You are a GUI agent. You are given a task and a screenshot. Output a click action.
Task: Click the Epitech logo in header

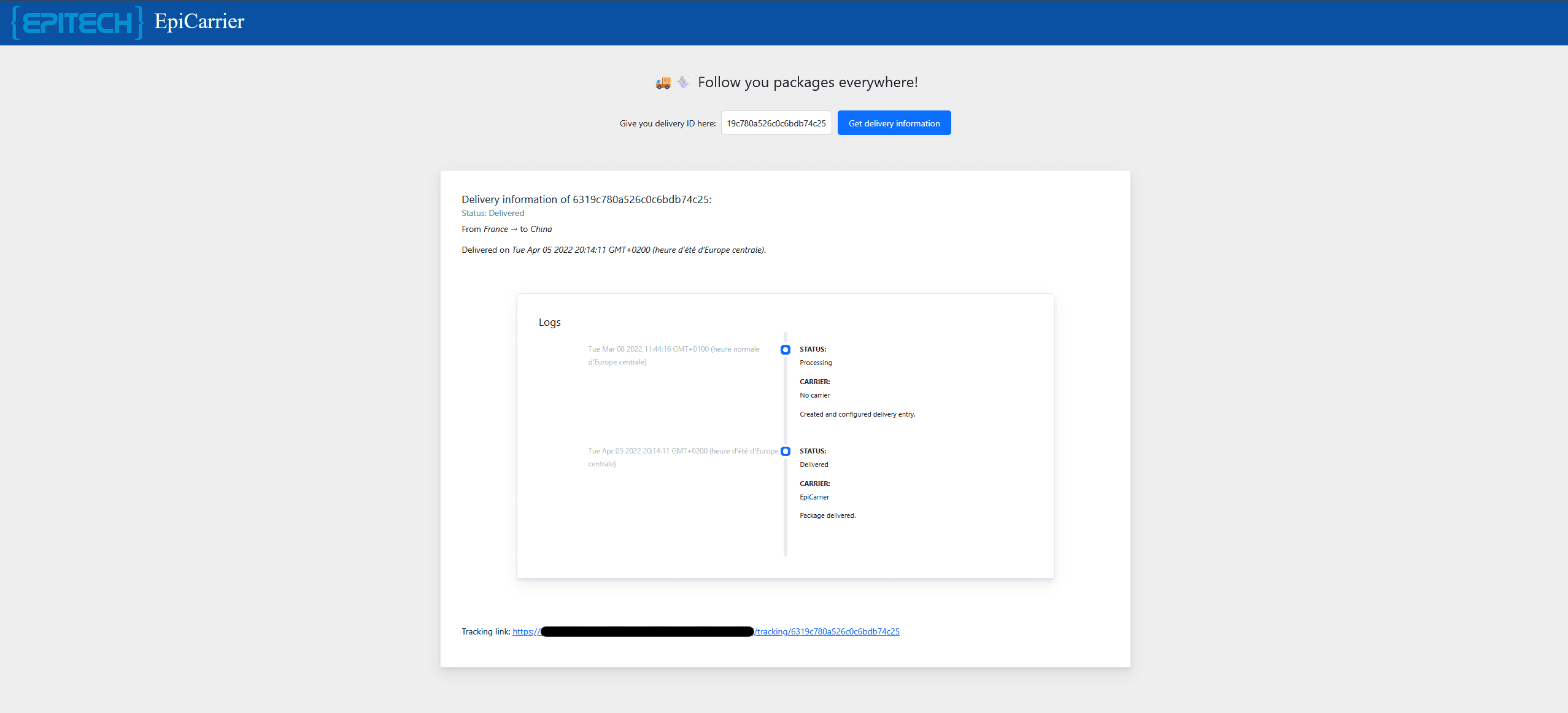[x=78, y=23]
